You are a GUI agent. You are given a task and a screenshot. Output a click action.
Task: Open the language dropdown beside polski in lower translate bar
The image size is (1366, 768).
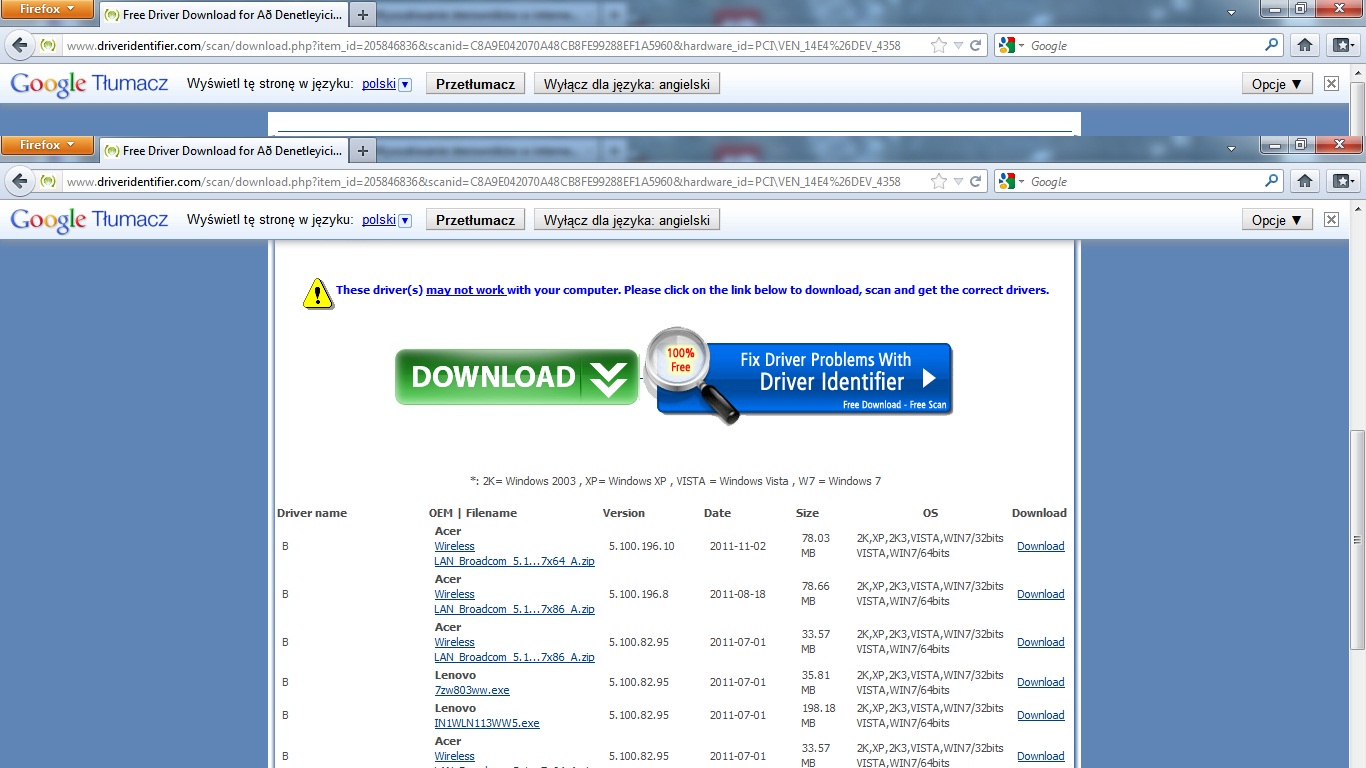coord(405,220)
